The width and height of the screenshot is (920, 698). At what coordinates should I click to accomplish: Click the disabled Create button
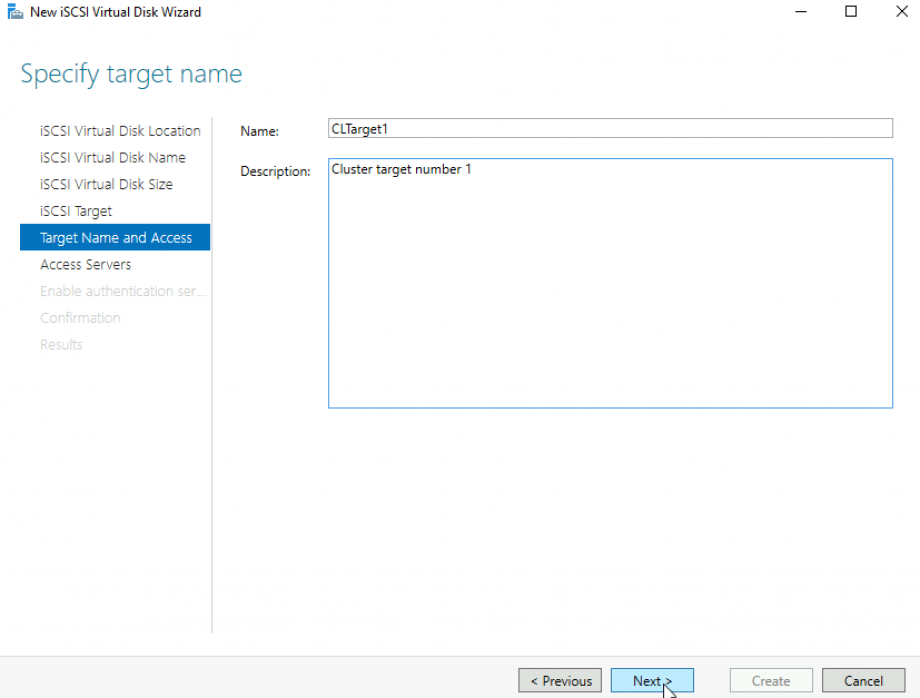tap(770, 680)
